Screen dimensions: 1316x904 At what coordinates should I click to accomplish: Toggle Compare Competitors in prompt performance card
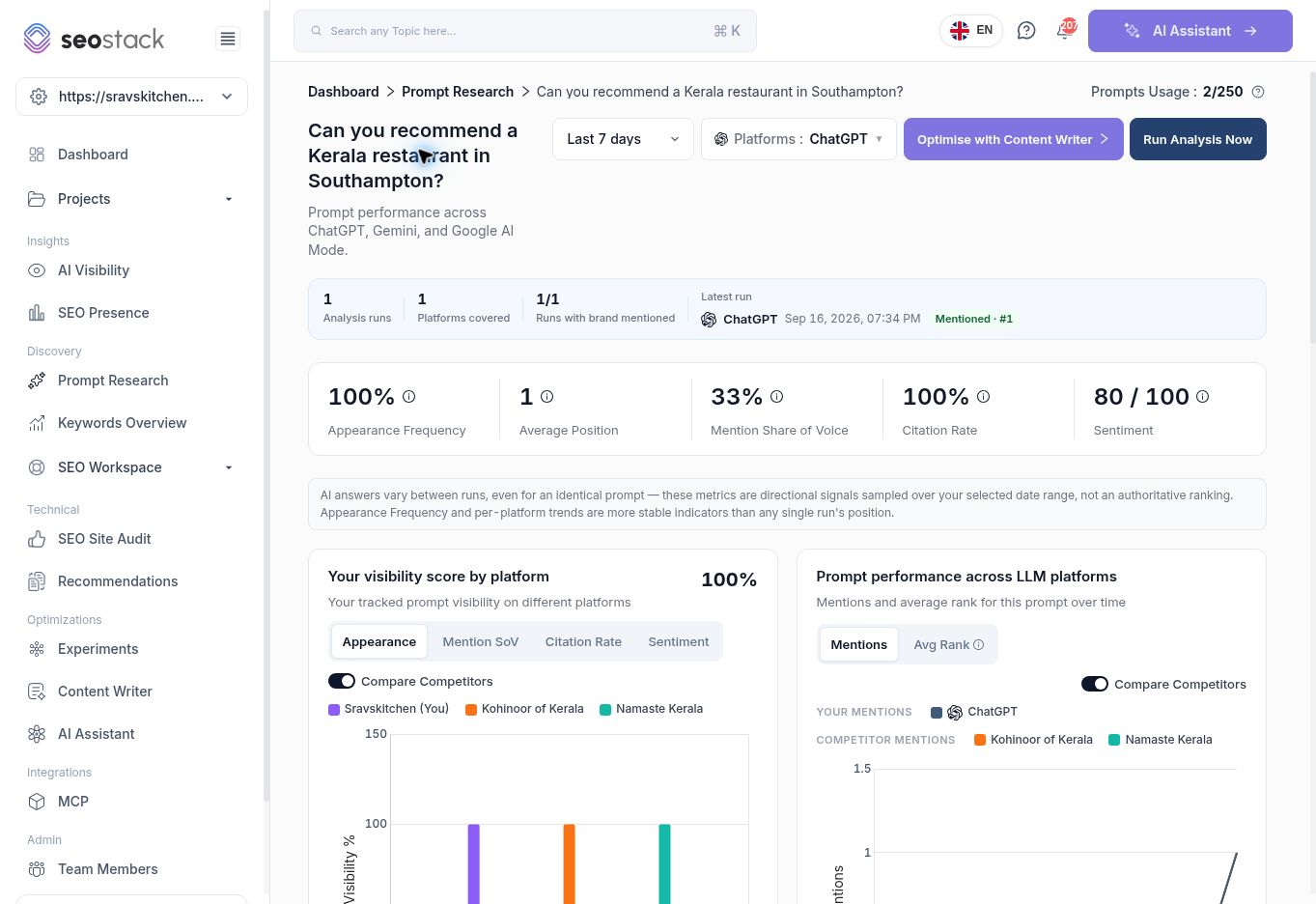point(1095,685)
